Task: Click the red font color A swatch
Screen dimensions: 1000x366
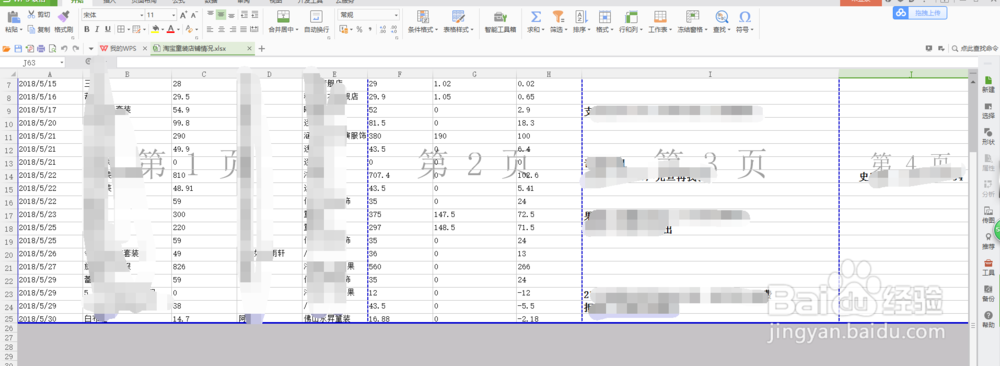Action: pos(170,29)
